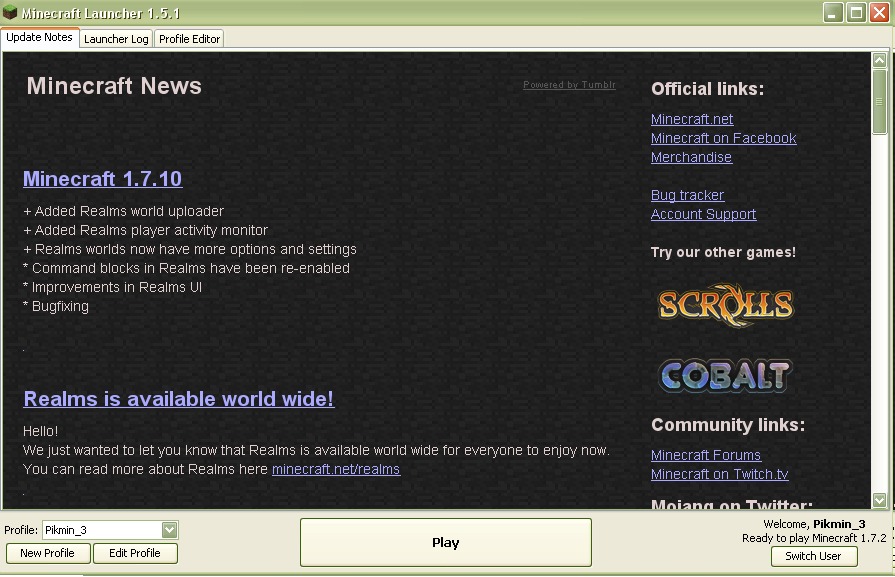Minimize the Minecraft Launcher window
The height and width of the screenshot is (577, 895).
pos(833,12)
